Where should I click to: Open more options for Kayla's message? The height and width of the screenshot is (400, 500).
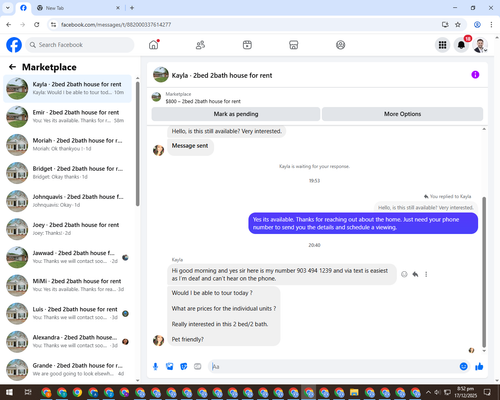click(426, 274)
